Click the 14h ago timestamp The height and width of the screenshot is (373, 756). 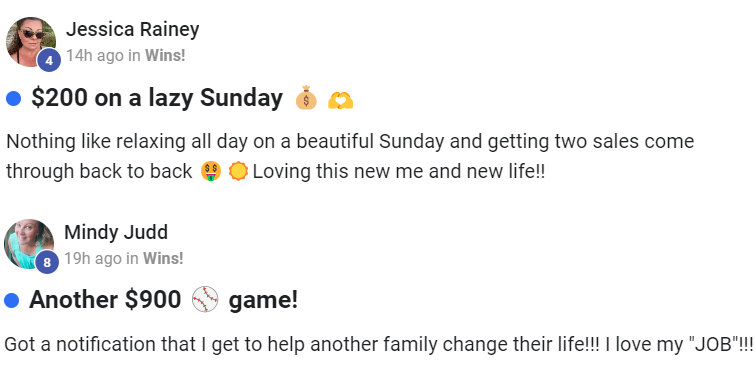tap(95, 56)
